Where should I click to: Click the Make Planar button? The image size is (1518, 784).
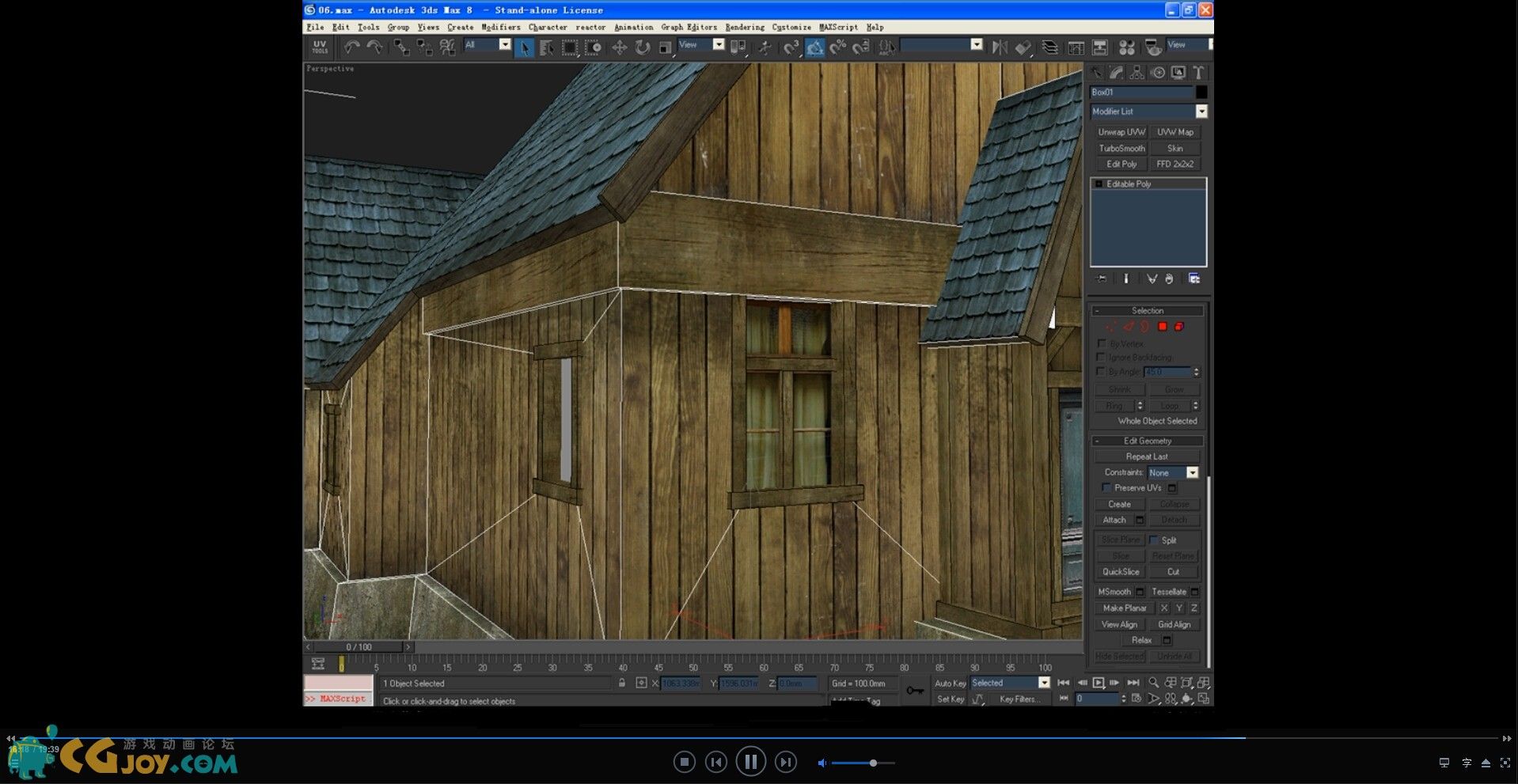click(x=1125, y=608)
